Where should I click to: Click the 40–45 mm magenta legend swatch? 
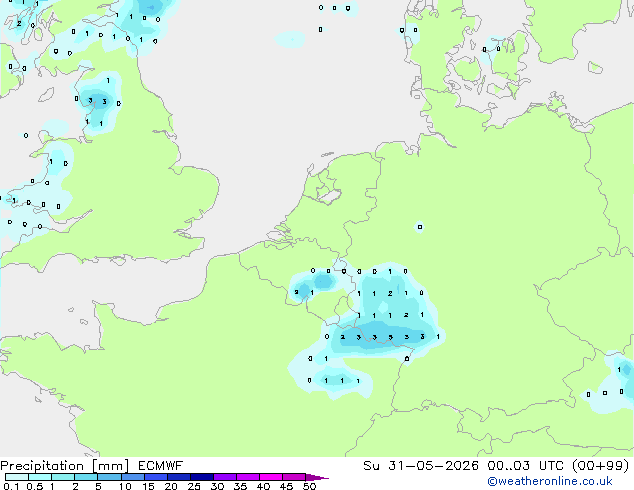point(271,477)
